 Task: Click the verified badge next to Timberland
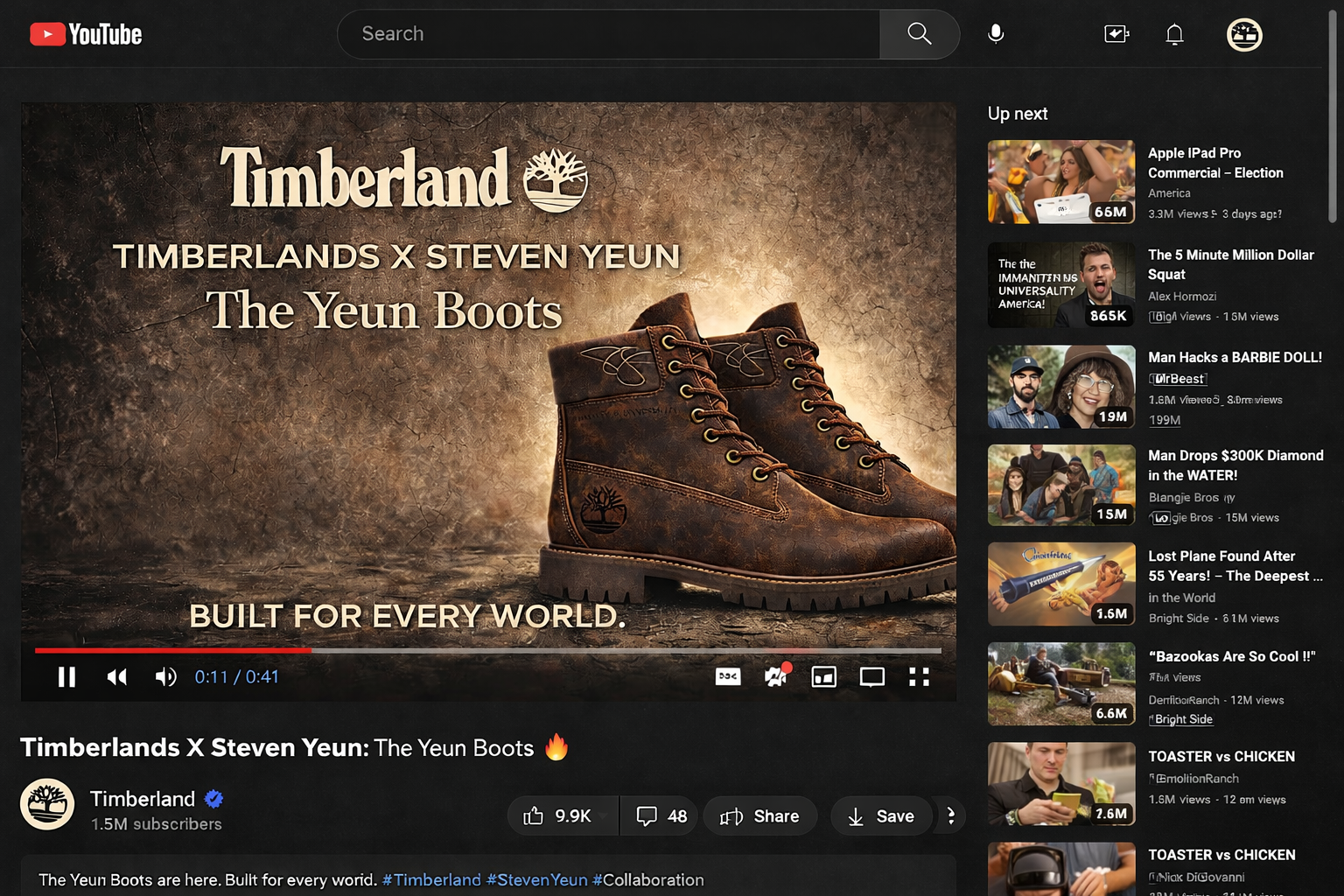click(214, 799)
